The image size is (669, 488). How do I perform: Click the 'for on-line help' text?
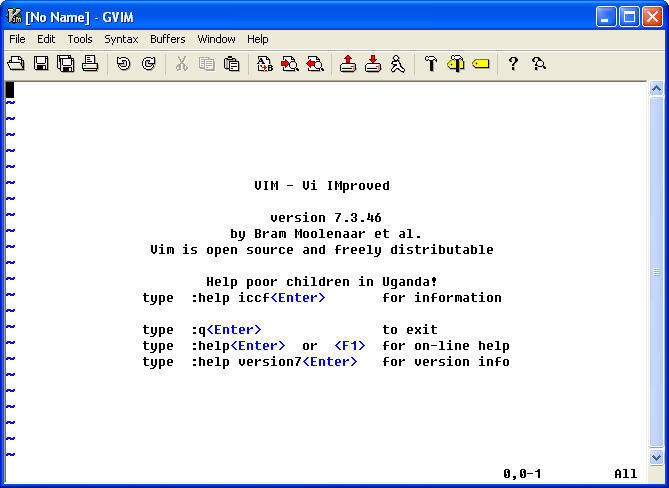point(446,346)
